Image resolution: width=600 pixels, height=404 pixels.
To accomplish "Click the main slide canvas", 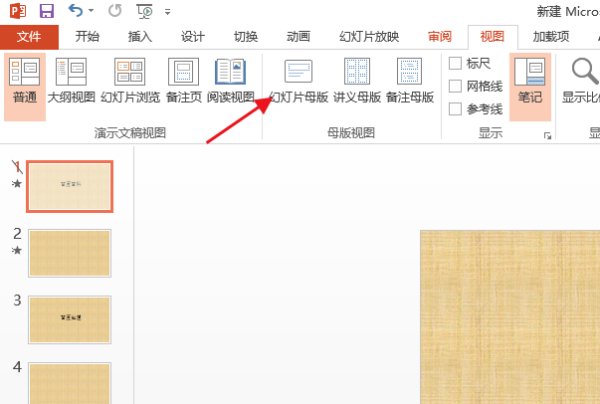I will coord(510,317).
